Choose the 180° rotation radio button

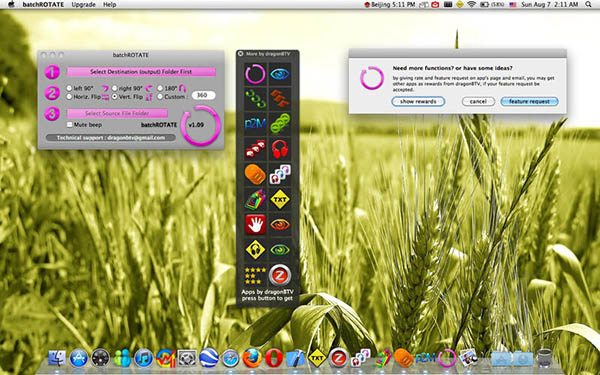pos(160,88)
